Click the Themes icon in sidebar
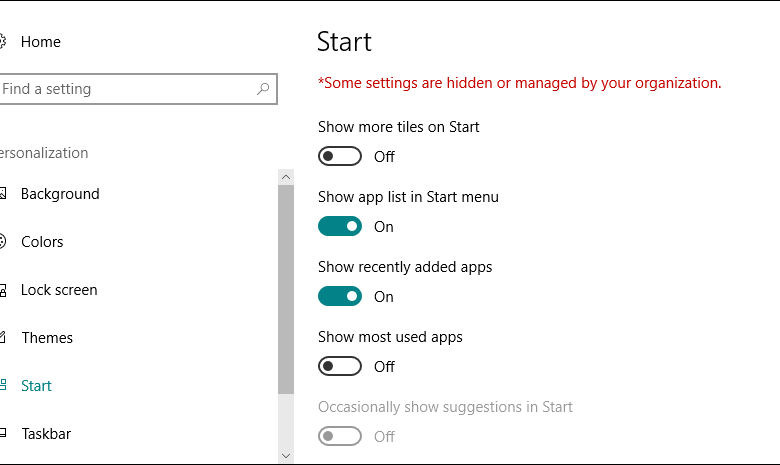This screenshot has height=465, width=780. [2, 338]
